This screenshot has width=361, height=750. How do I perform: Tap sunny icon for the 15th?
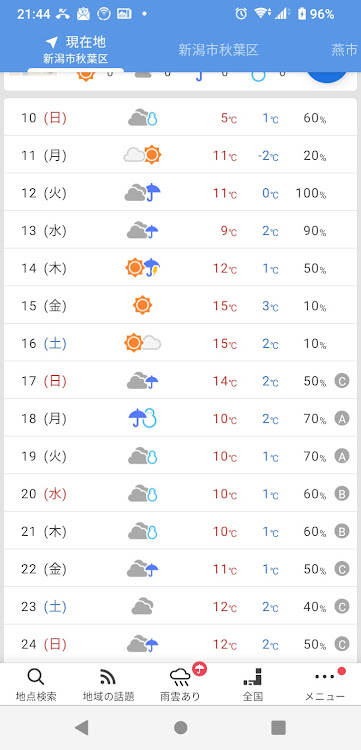click(x=142, y=305)
